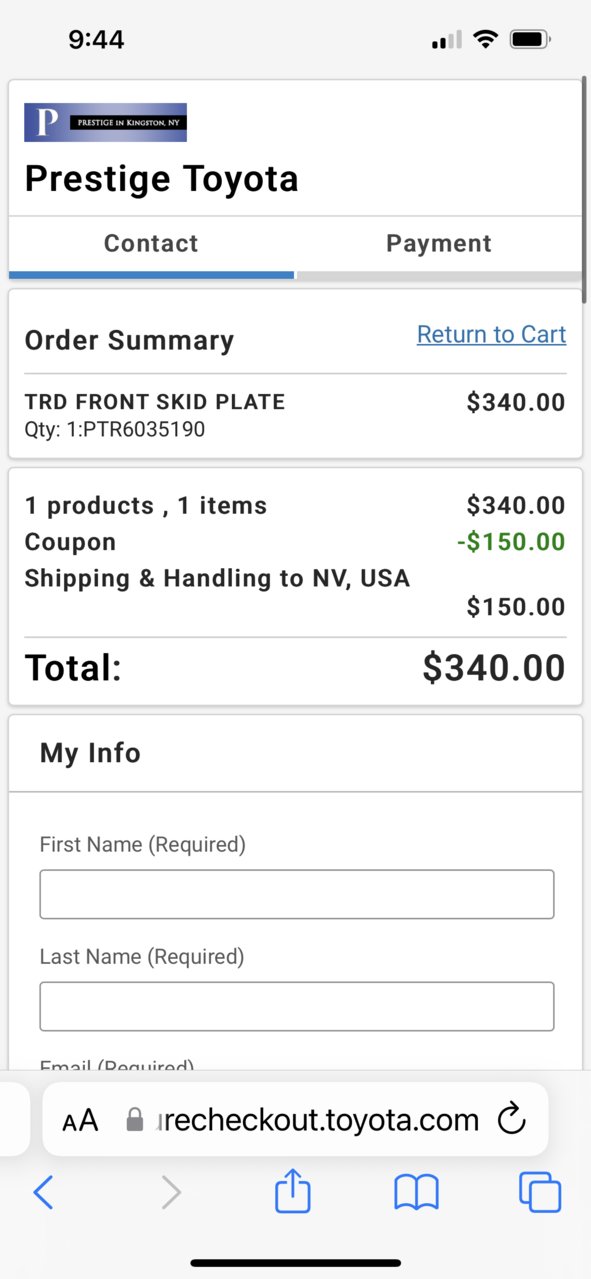Click the Prestige Kingston dealer logo
The width and height of the screenshot is (591, 1279).
[105, 122]
